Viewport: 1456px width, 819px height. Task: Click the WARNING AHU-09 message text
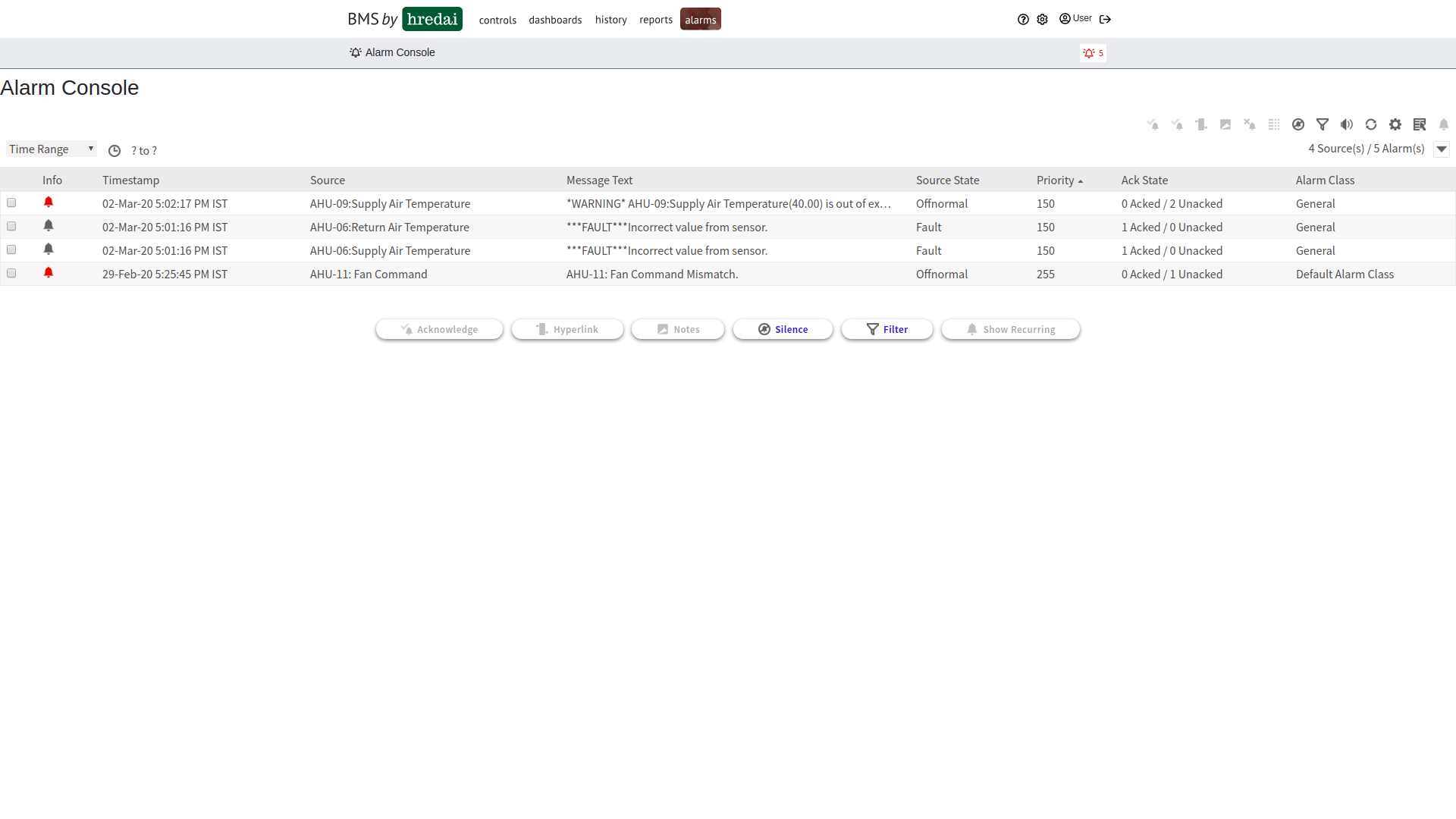click(x=729, y=204)
